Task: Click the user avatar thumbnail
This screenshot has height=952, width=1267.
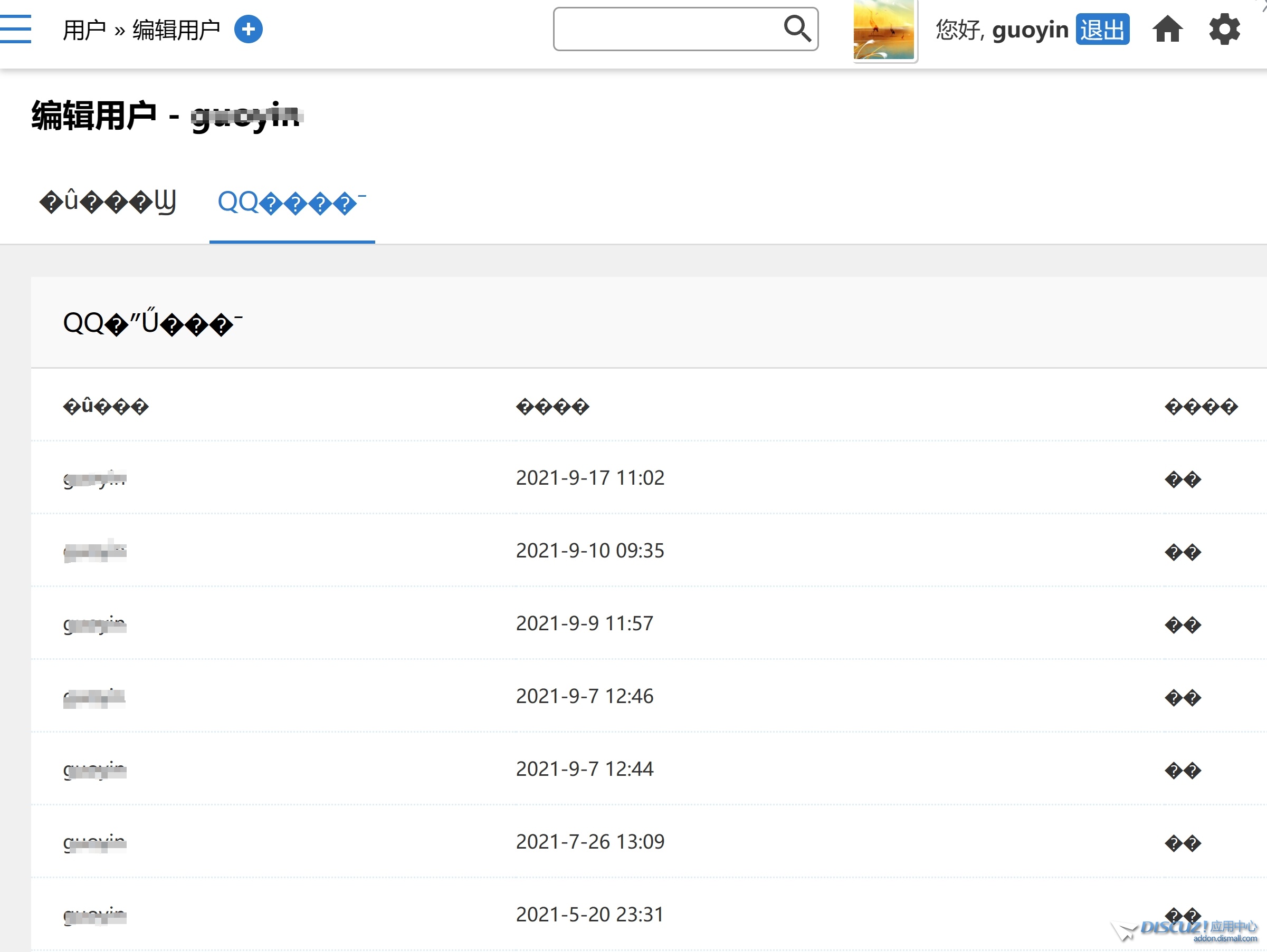Action: click(884, 30)
